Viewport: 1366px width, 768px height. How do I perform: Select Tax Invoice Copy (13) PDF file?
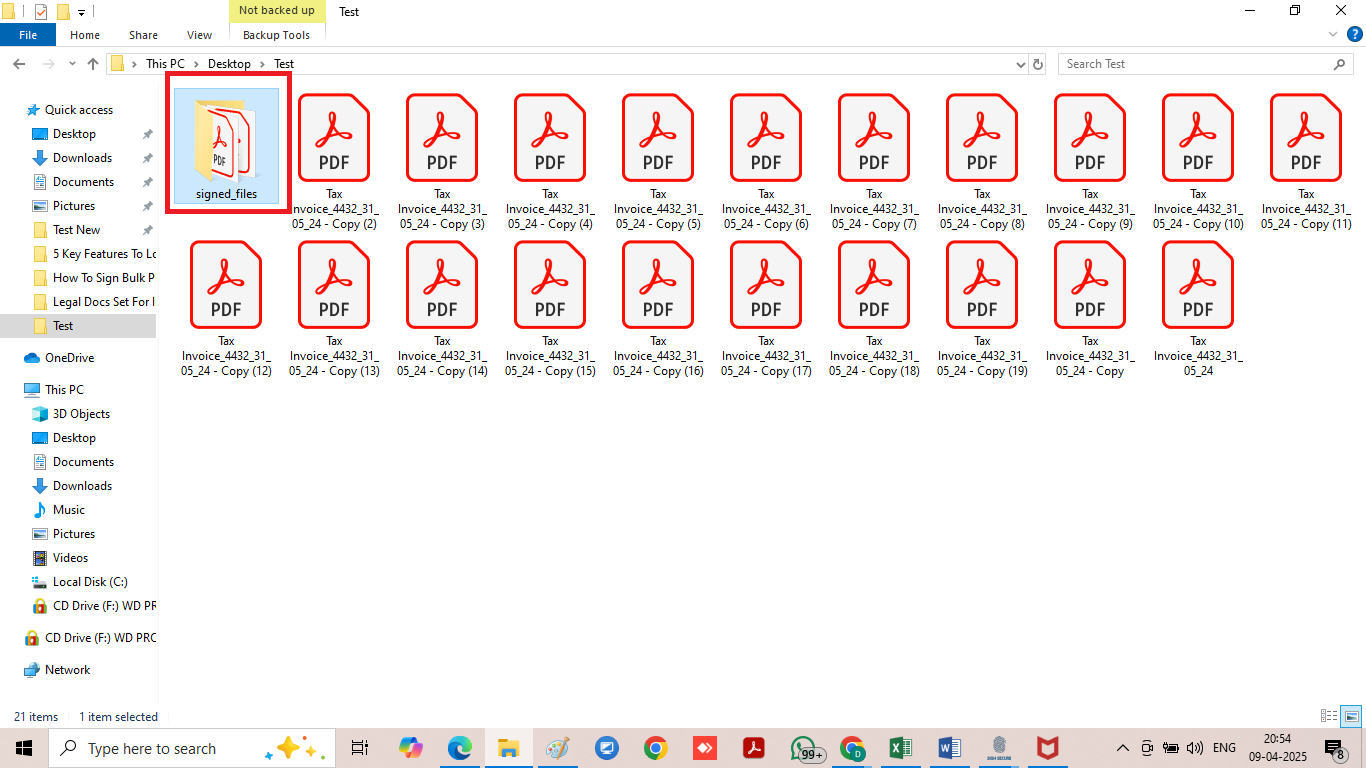[x=334, y=309]
